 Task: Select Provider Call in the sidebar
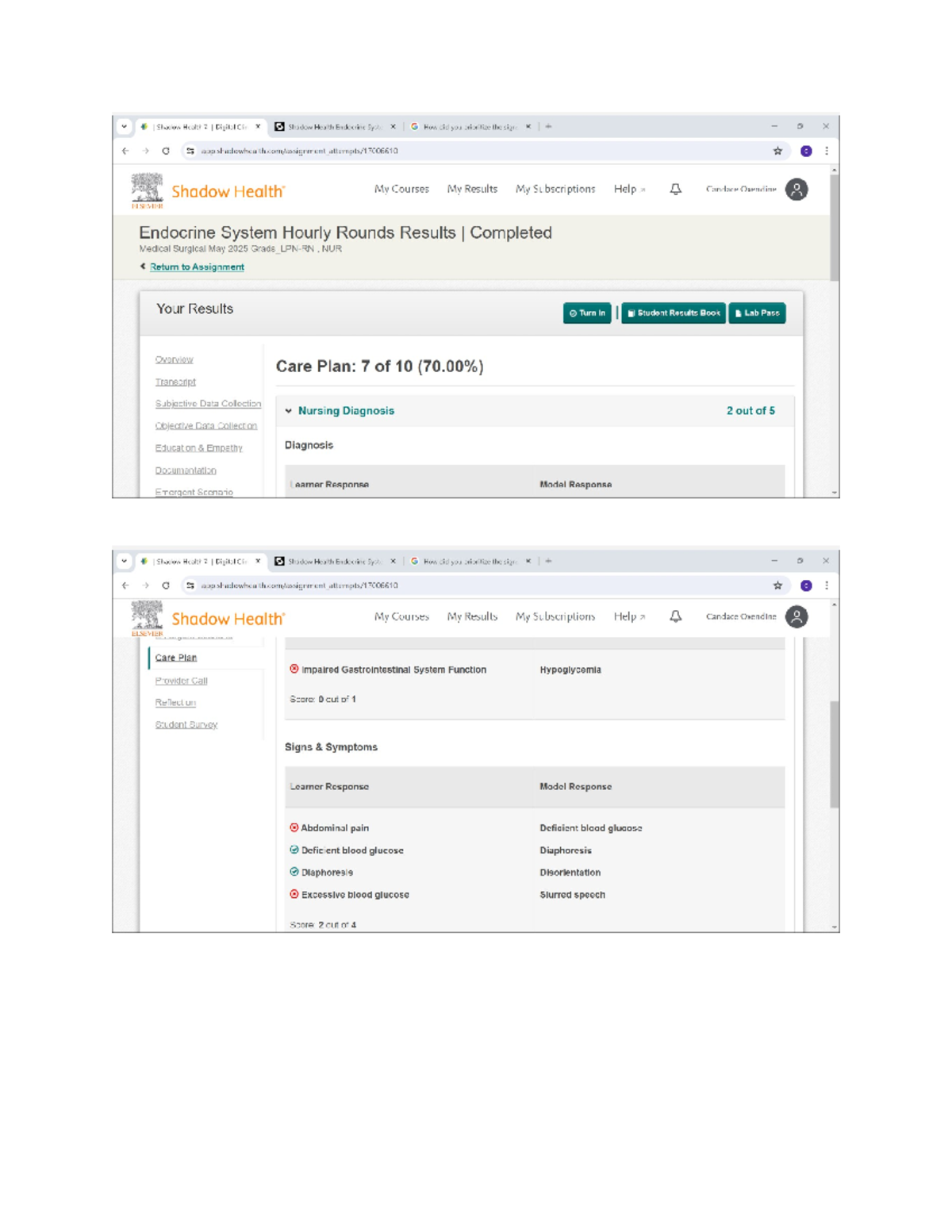pyautogui.click(x=181, y=681)
